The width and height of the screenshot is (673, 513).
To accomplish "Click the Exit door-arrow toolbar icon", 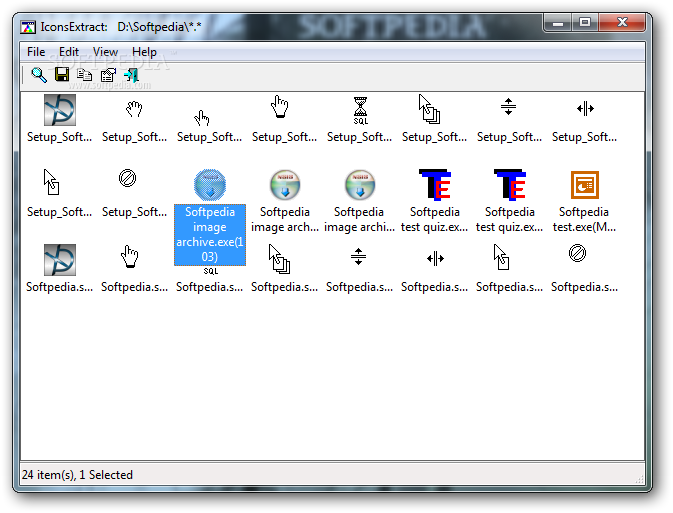I will [x=131, y=75].
